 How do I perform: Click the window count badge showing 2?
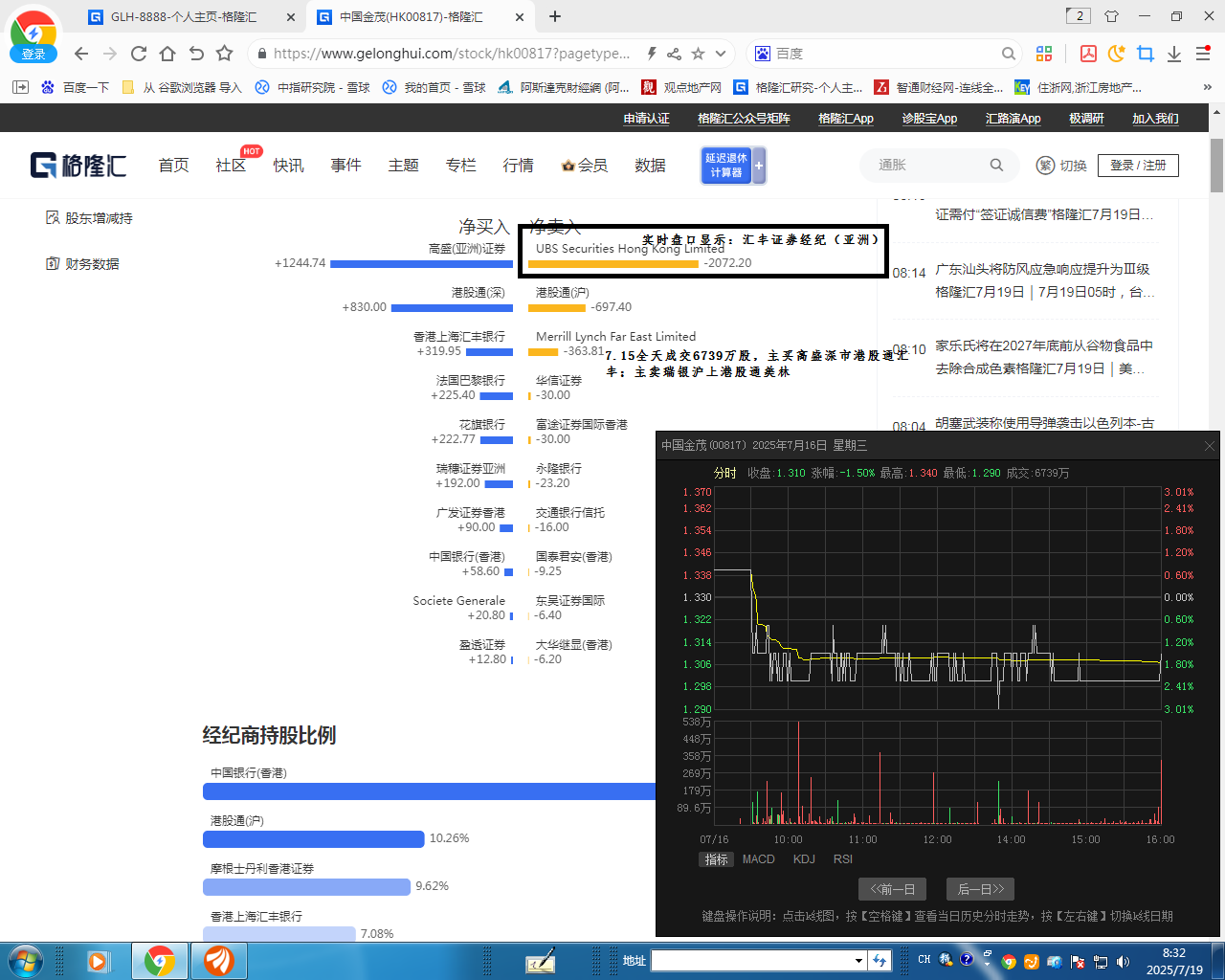[x=1078, y=15]
